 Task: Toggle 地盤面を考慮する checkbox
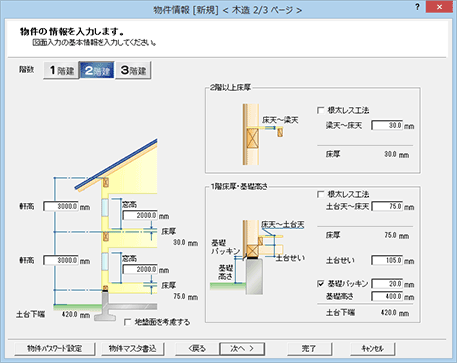coord(127,322)
